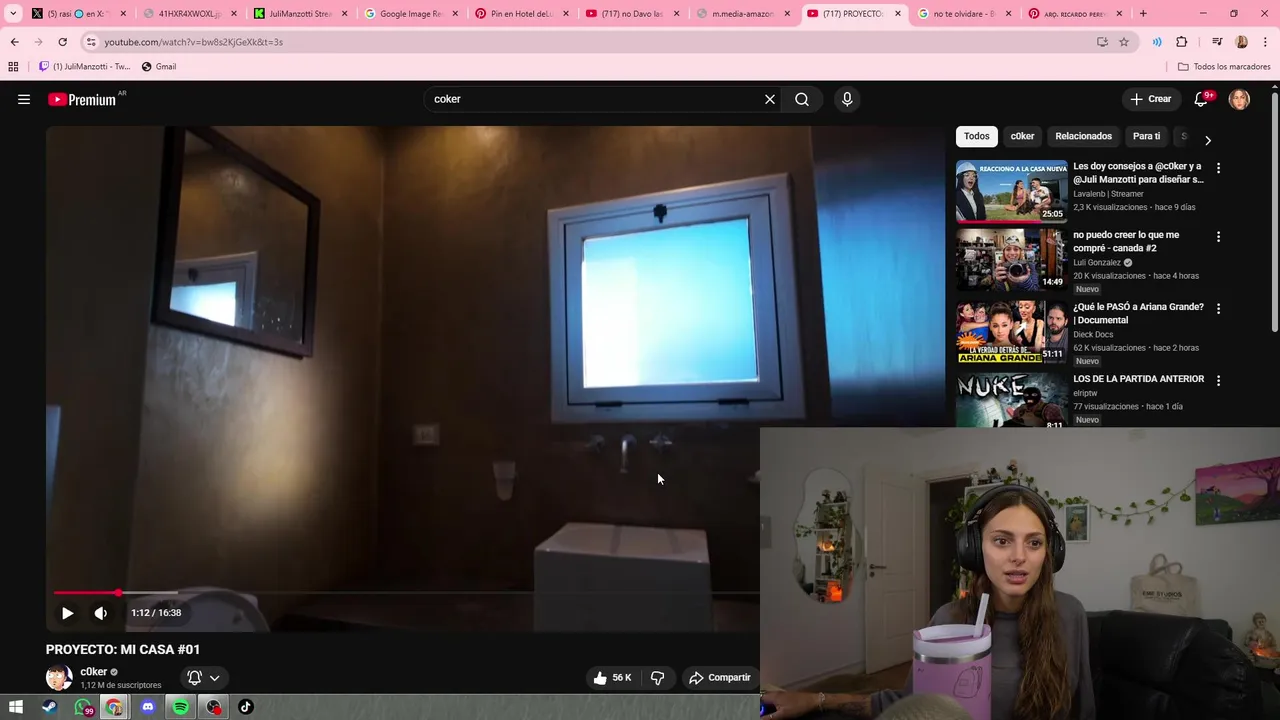Switch to JuliManzotti Stream tab
The width and height of the screenshot is (1280, 720).
300,14
